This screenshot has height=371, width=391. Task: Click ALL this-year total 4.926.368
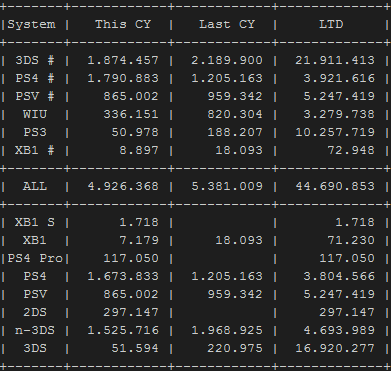click(123, 186)
